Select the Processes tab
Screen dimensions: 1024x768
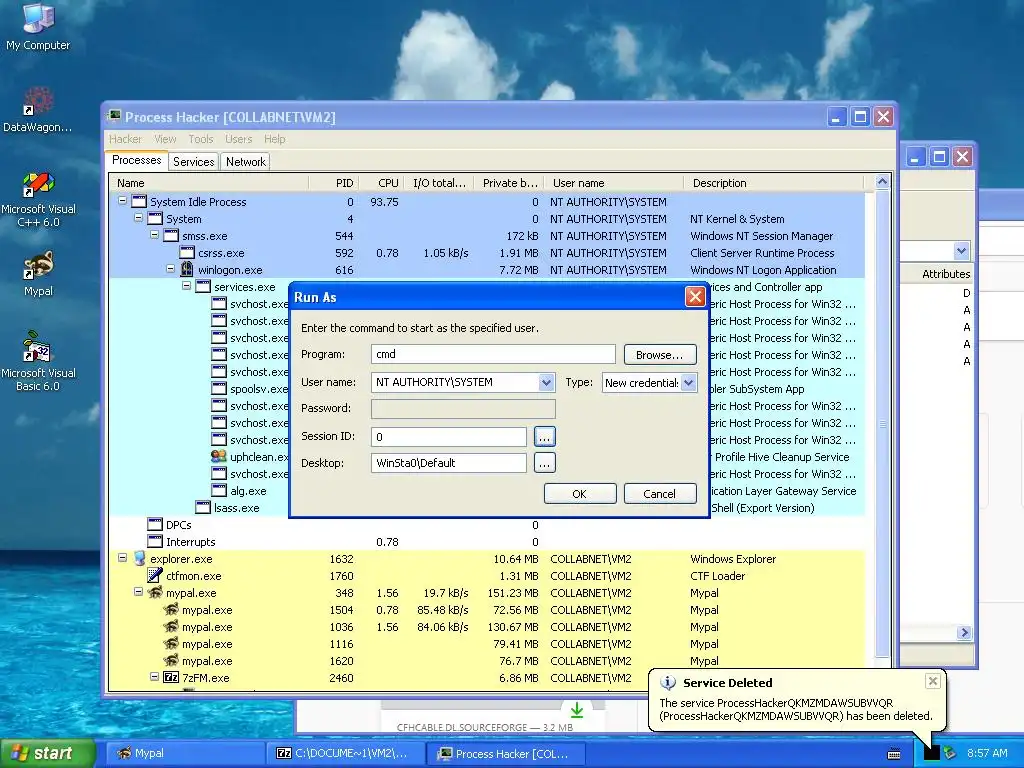[136, 161]
